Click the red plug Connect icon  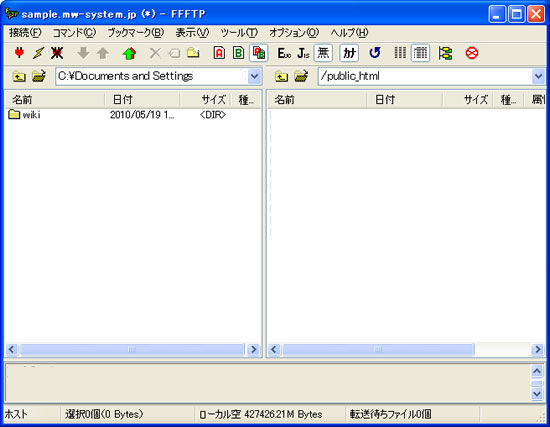click(19, 53)
